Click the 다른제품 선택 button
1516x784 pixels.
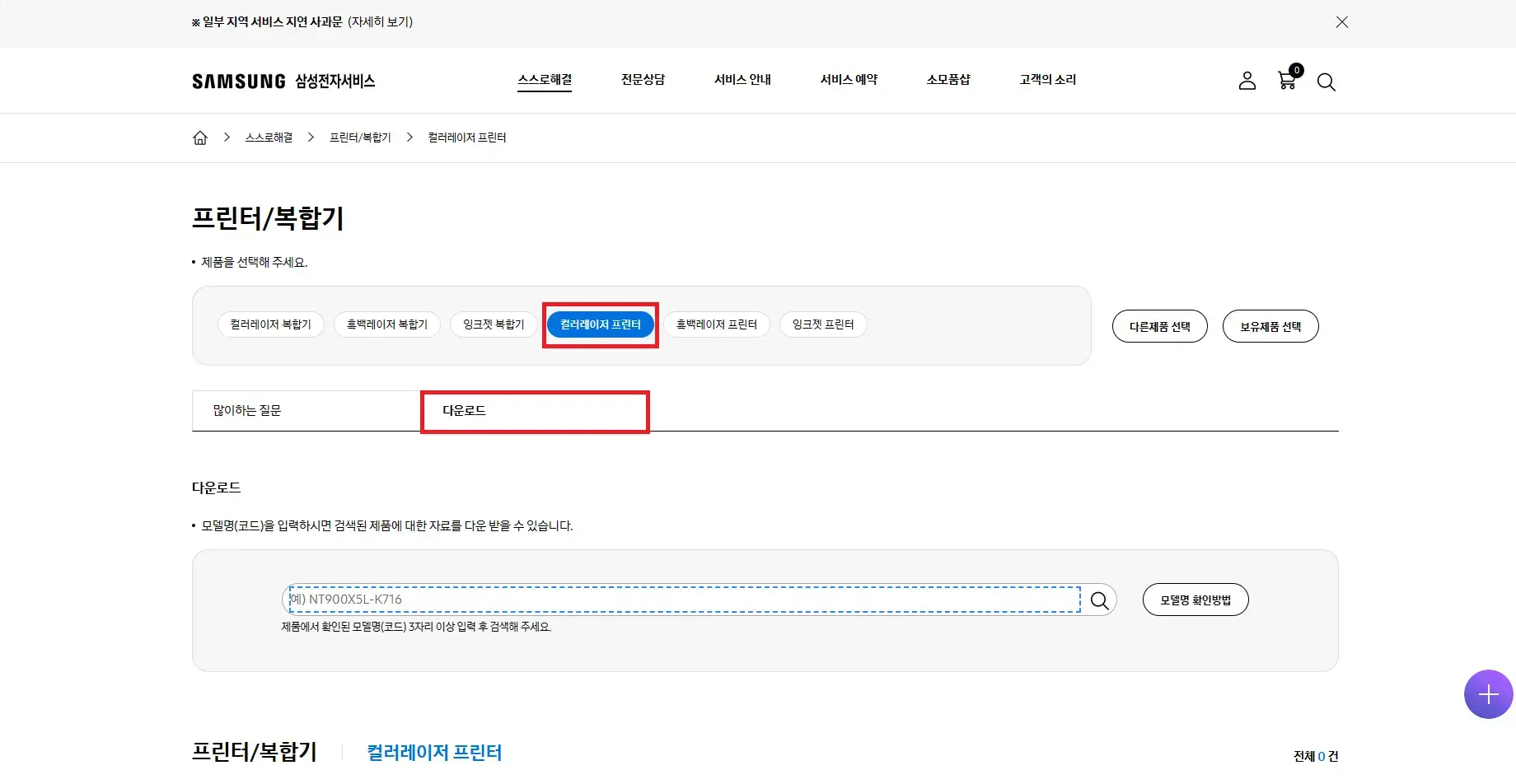point(1159,325)
